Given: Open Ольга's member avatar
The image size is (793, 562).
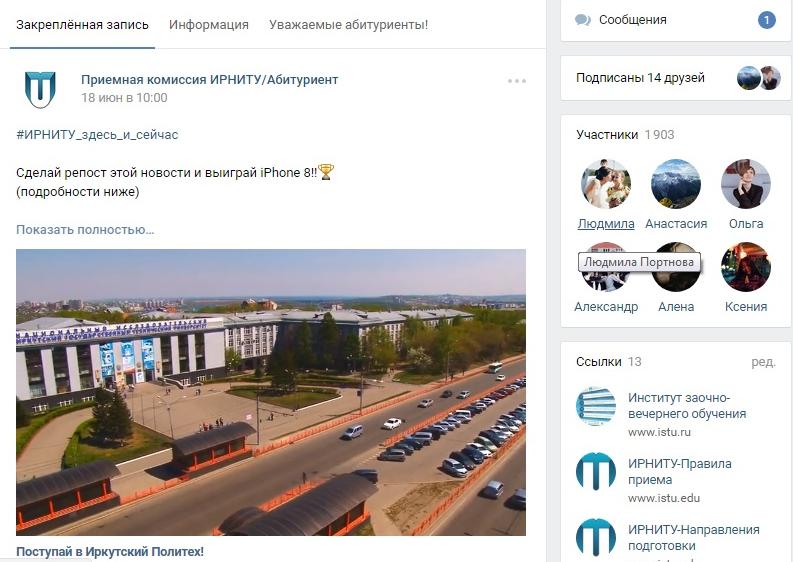Looking at the screenshot, I should [x=745, y=184].
